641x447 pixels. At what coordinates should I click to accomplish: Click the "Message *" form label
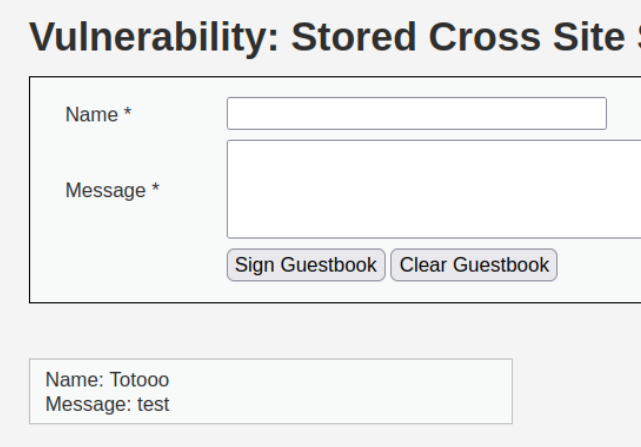click(112, 190)
